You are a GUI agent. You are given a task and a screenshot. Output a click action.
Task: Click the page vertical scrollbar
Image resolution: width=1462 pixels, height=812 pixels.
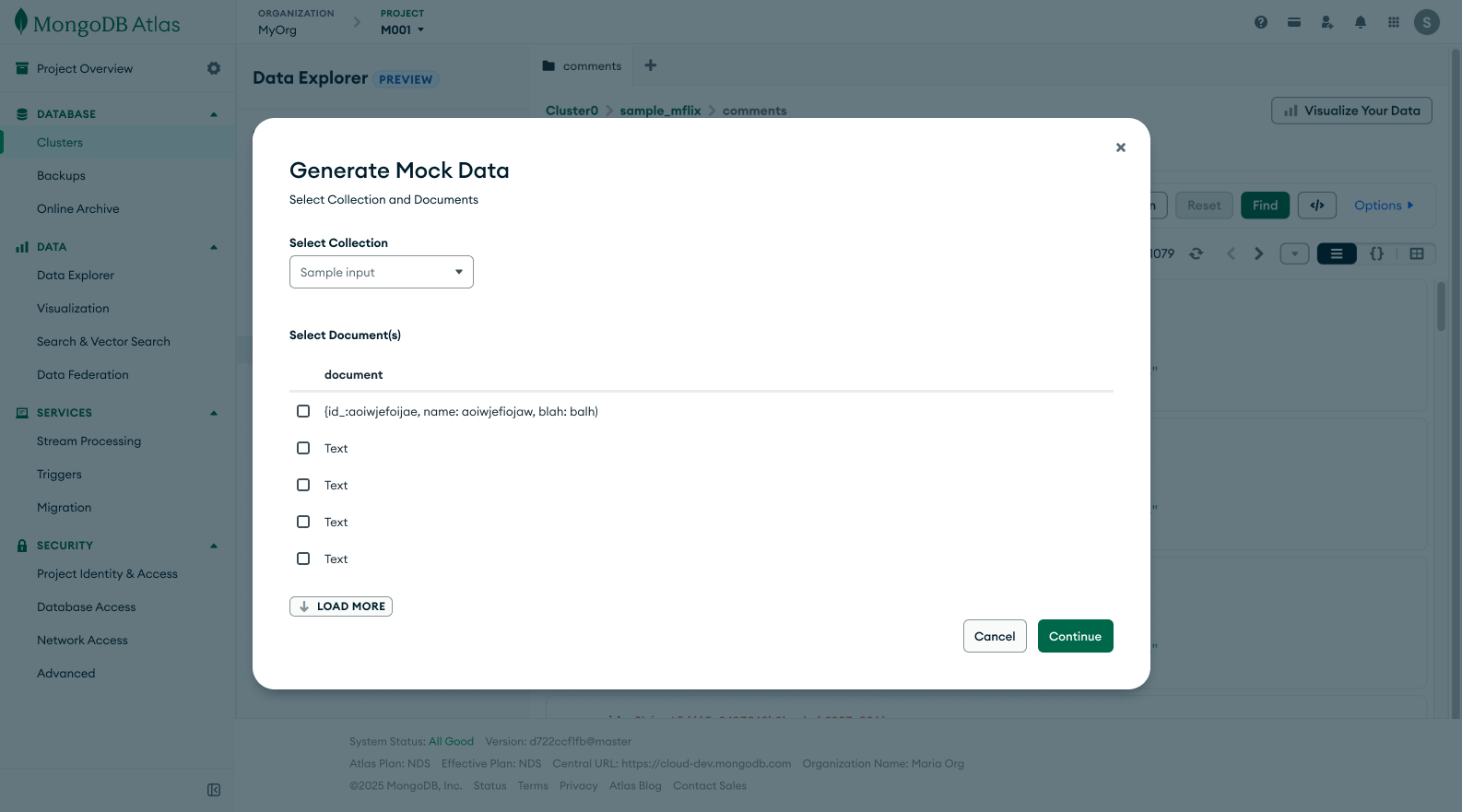[1456, 382]
